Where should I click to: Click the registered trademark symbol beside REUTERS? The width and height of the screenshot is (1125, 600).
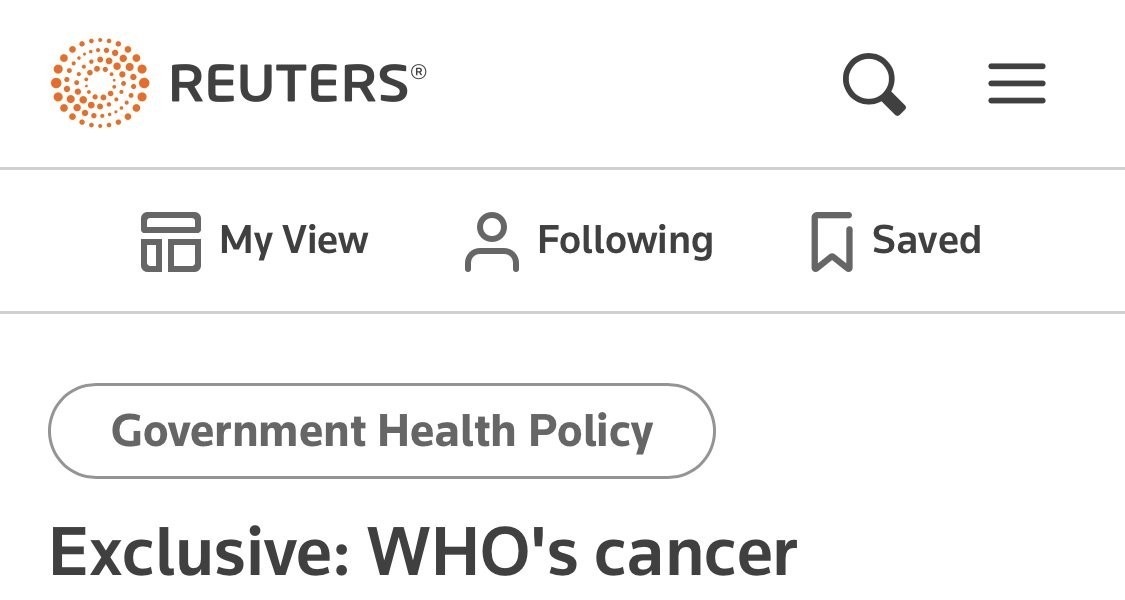click(x=418, y=71)
